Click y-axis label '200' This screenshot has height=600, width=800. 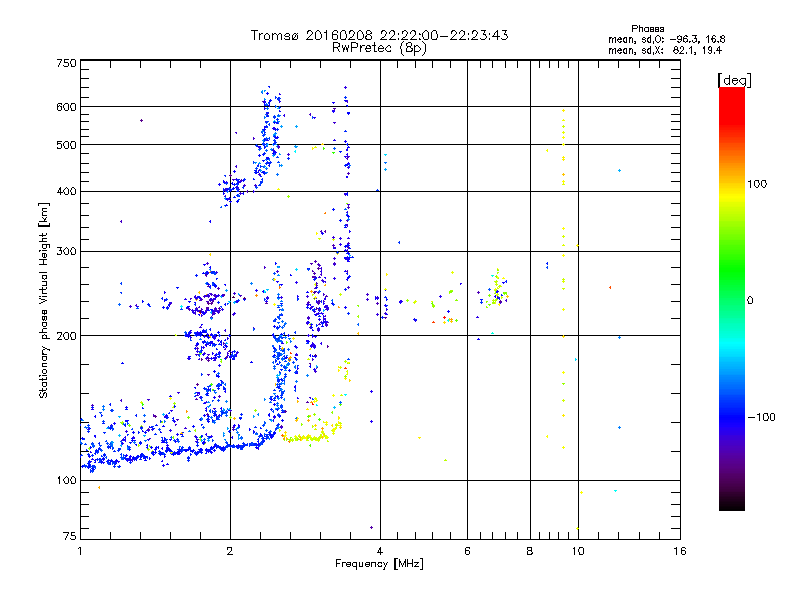tap(66, 336)
